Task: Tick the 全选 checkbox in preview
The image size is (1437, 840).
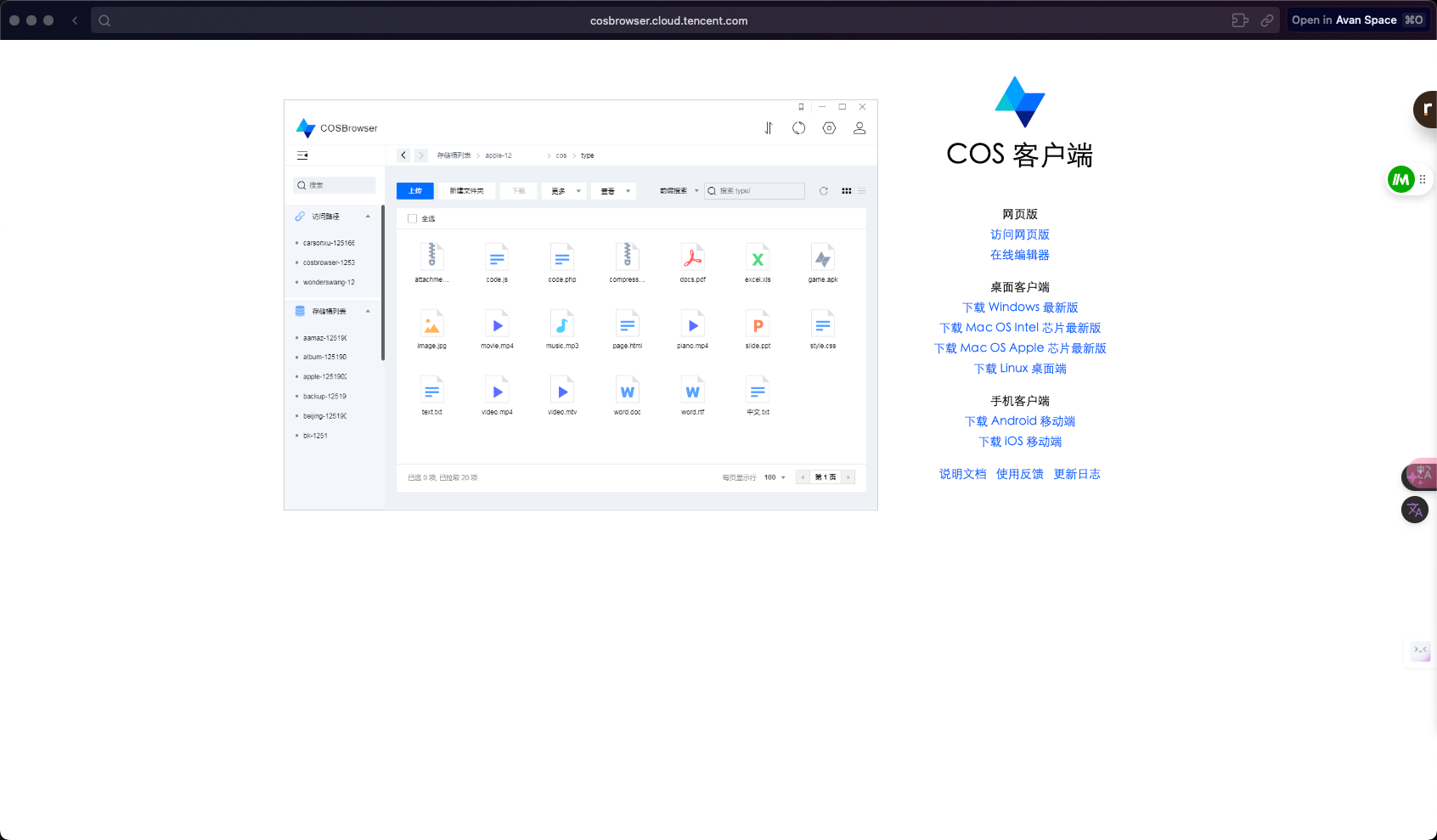Action: [413, 219]
